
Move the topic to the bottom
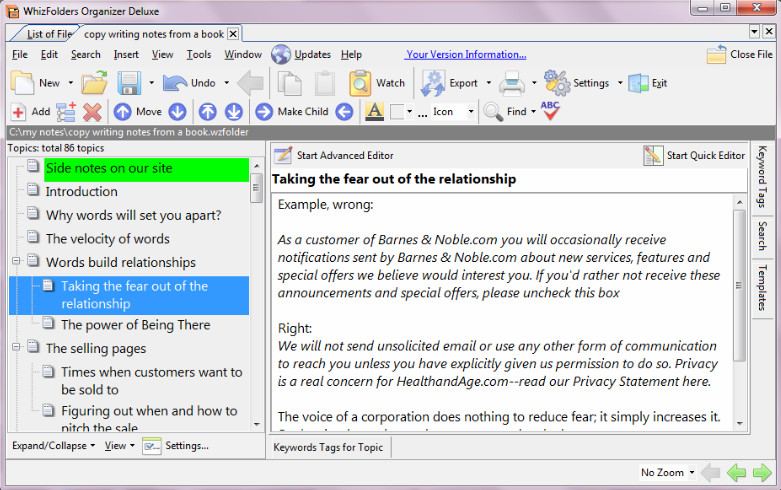[x=234, y=112]
